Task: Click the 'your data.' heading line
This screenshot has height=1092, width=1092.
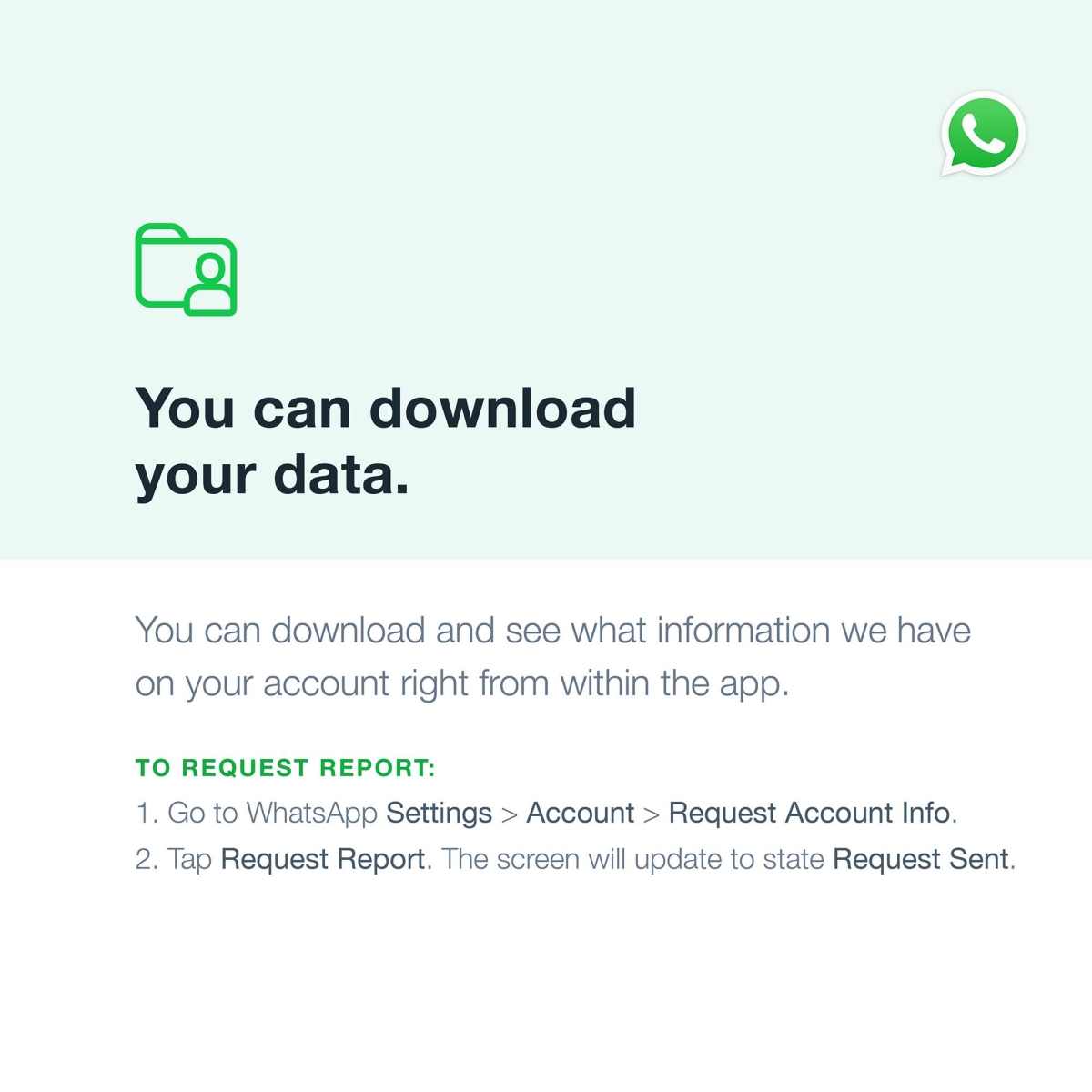Action: [272, 475]
